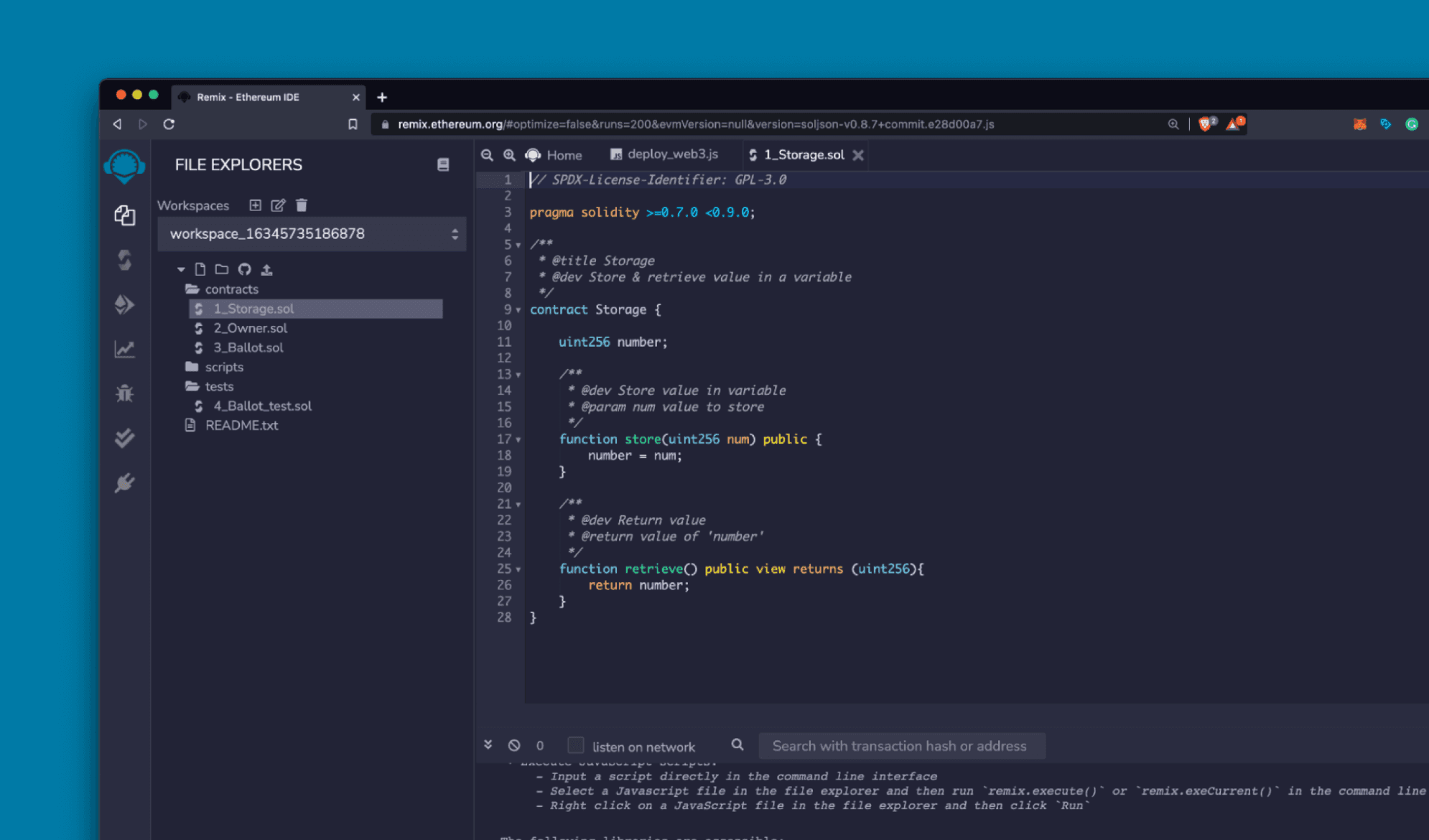This screenshot has height=840, width=1429.
Task: Open the README.txt file
Action: click(241, 425)
